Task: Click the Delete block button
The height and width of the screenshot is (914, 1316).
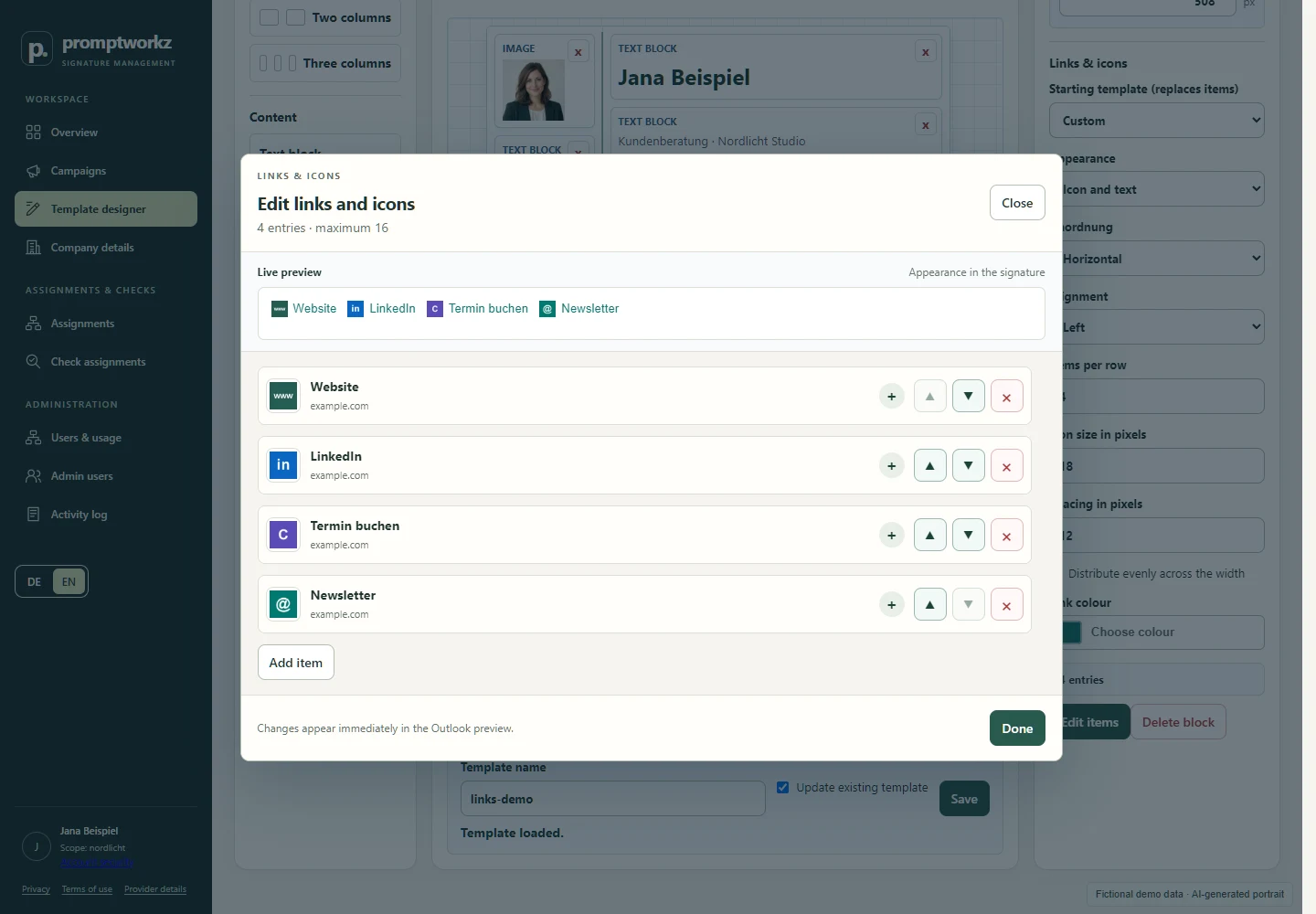Action: point(1178,722)
